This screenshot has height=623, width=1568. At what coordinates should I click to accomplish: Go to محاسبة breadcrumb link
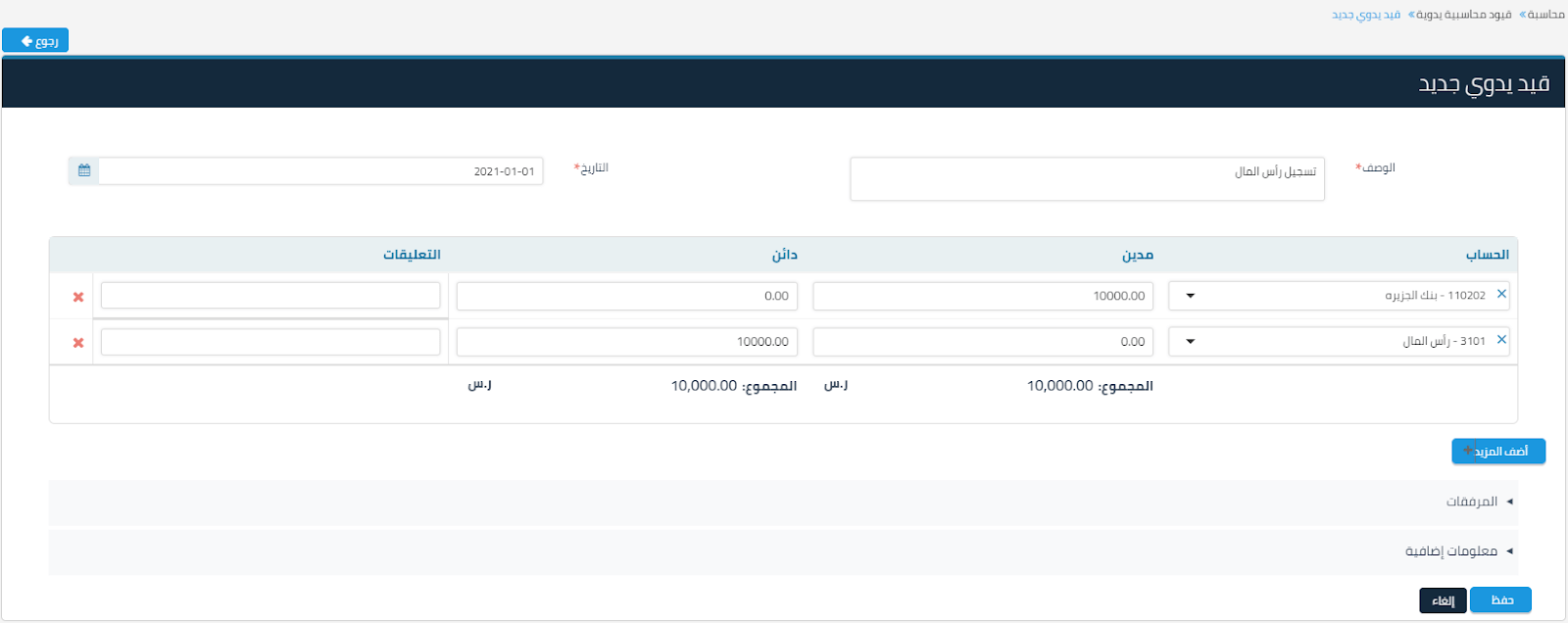click(x=1545, y=15)
